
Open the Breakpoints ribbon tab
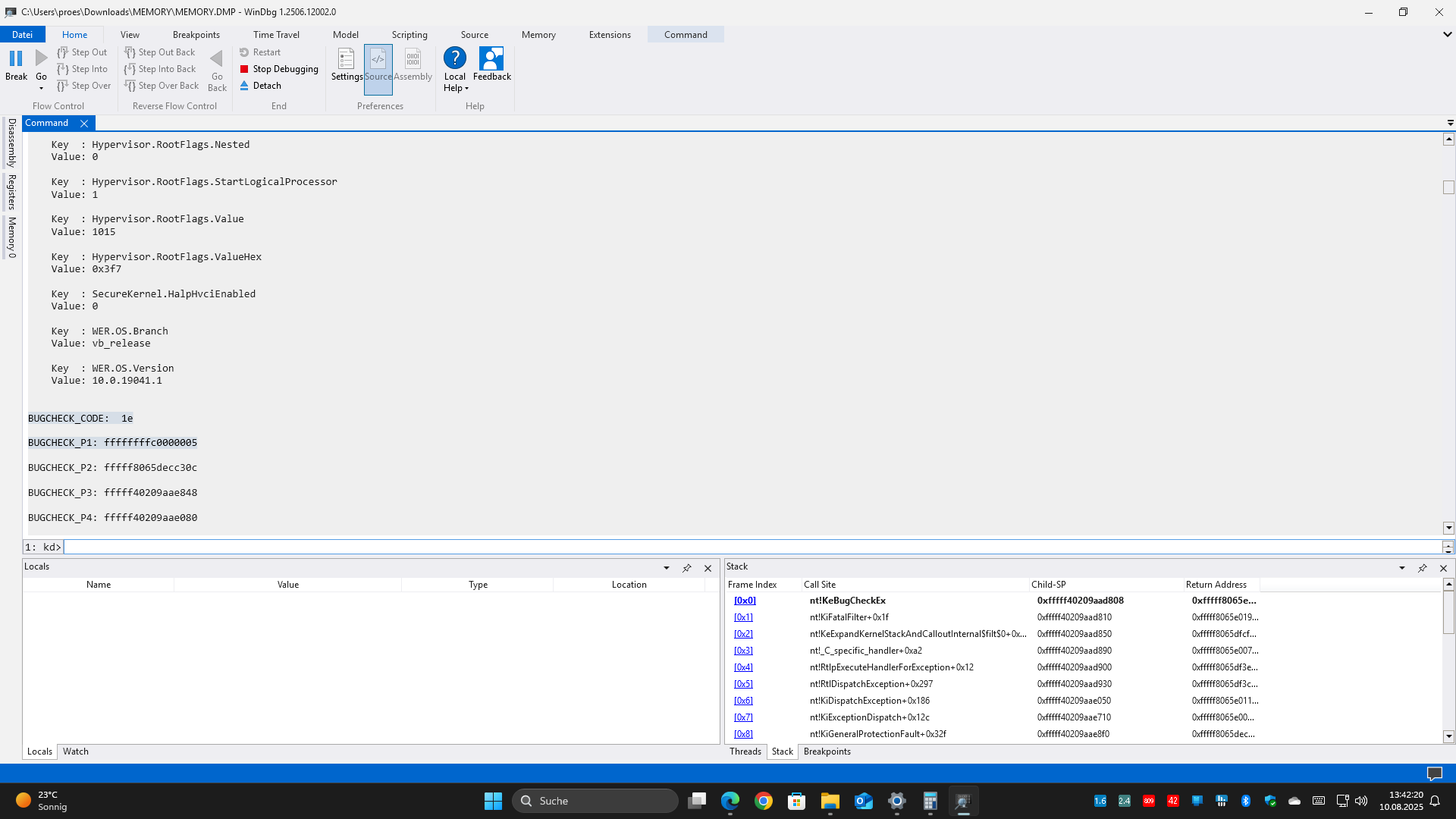coord(196,34)
